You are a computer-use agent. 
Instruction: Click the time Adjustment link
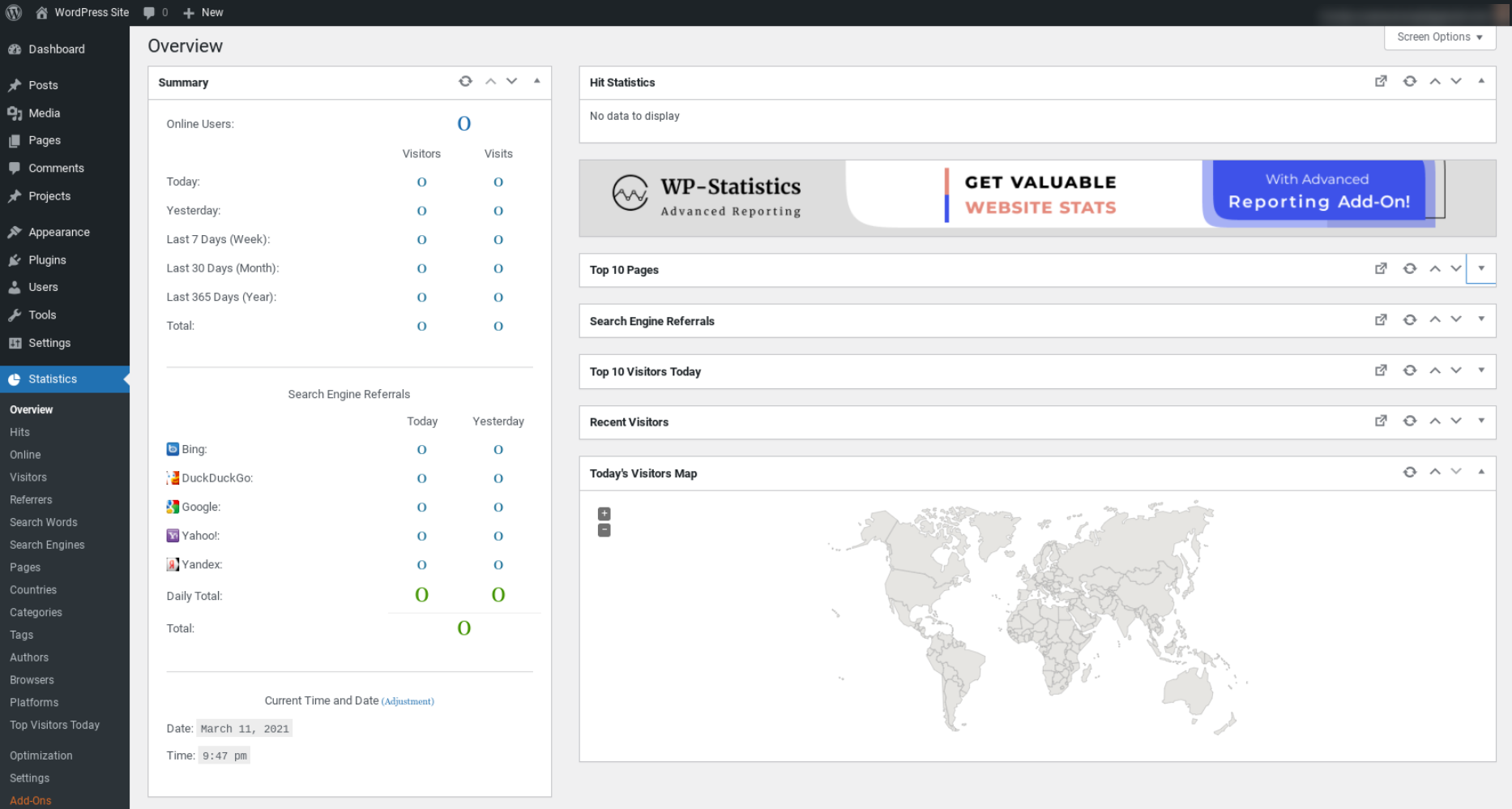408,701
